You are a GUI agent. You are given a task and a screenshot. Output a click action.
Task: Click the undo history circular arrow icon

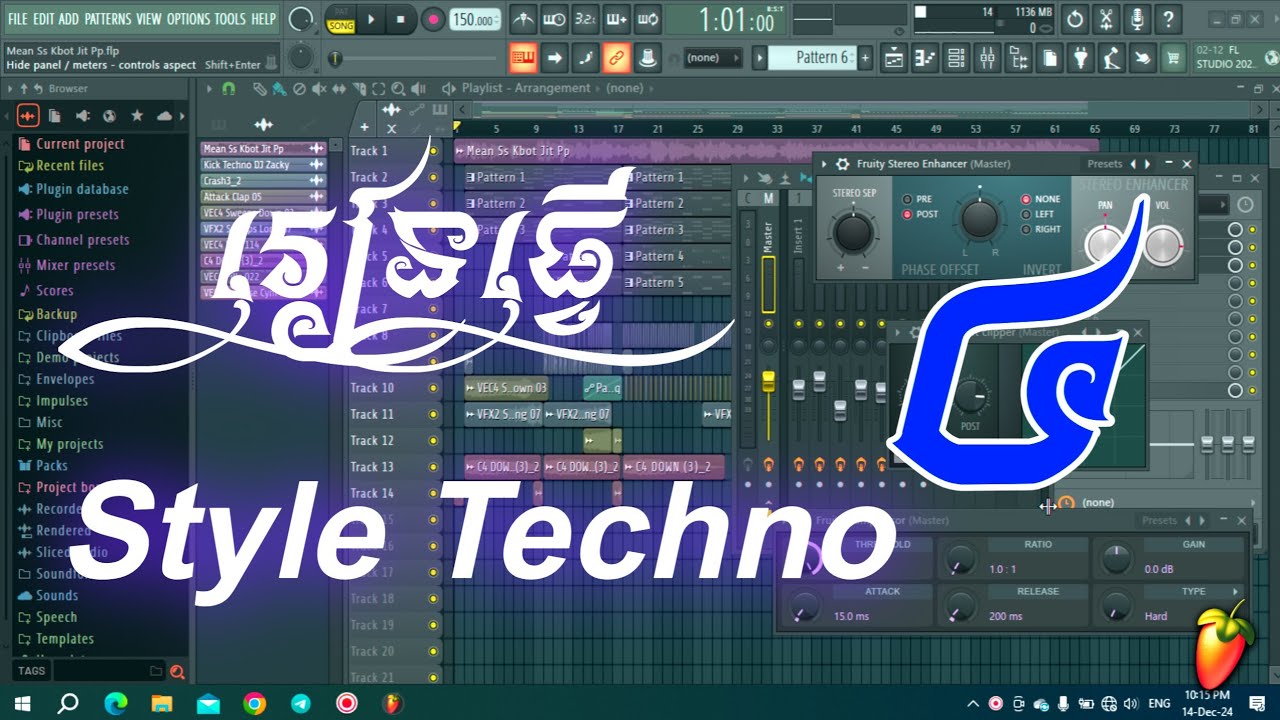coord(1074,19)
